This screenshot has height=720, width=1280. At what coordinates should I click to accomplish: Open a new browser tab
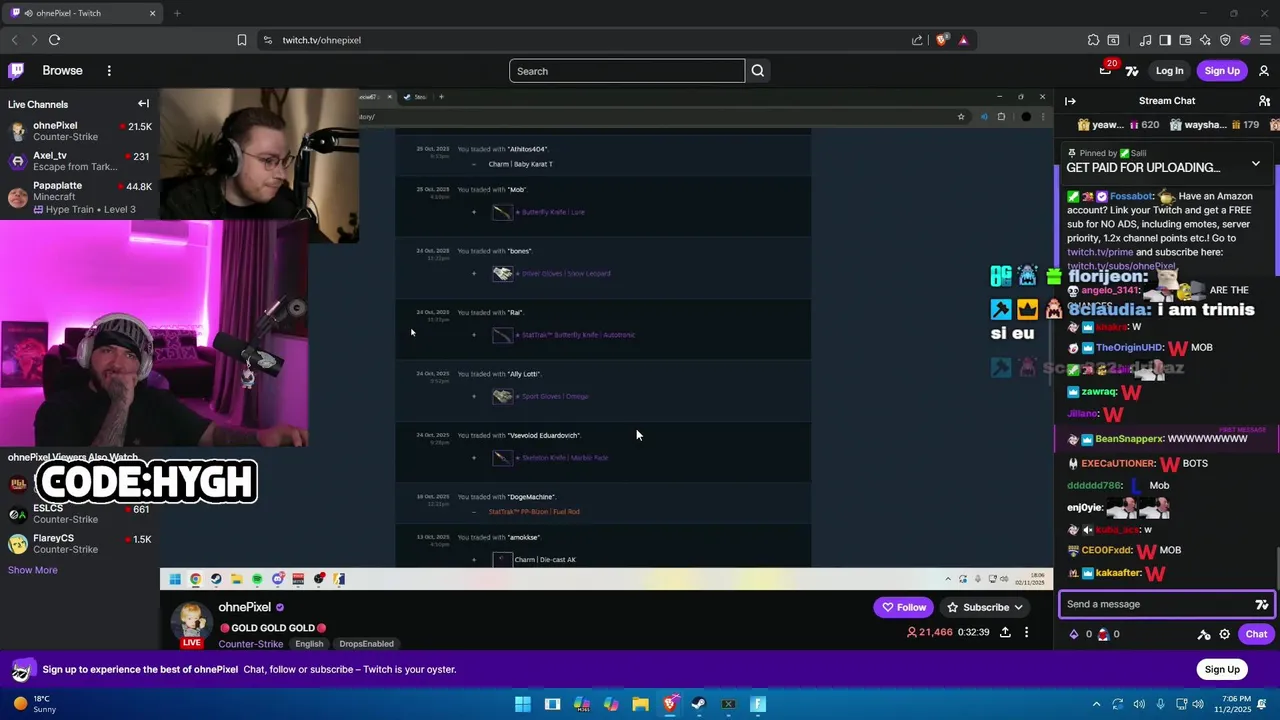point(177,13)
